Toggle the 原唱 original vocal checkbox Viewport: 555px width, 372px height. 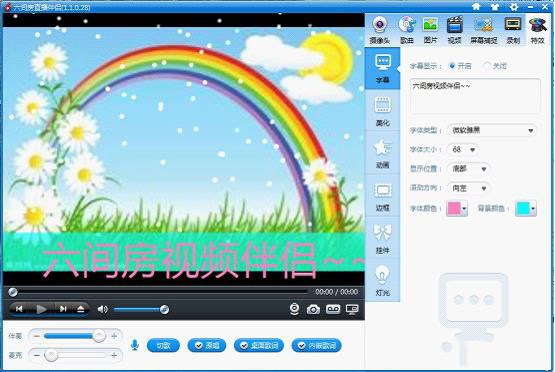(x=207, y=345)
